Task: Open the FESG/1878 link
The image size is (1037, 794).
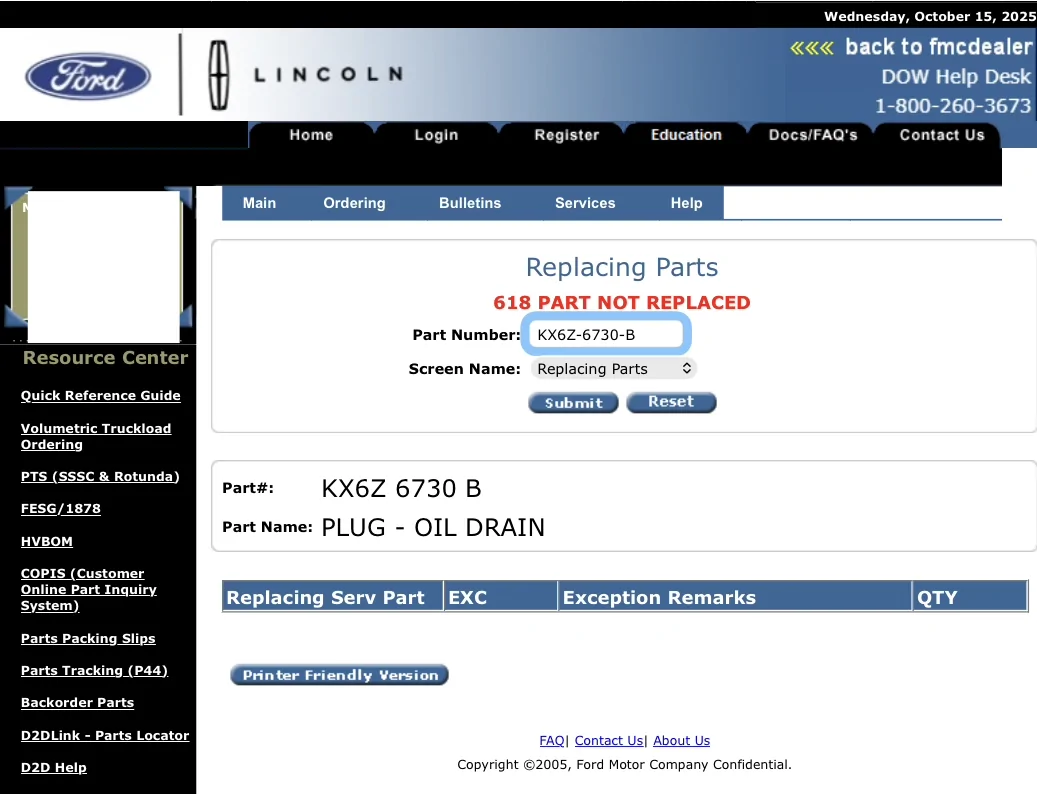Action: click(61, 508)
